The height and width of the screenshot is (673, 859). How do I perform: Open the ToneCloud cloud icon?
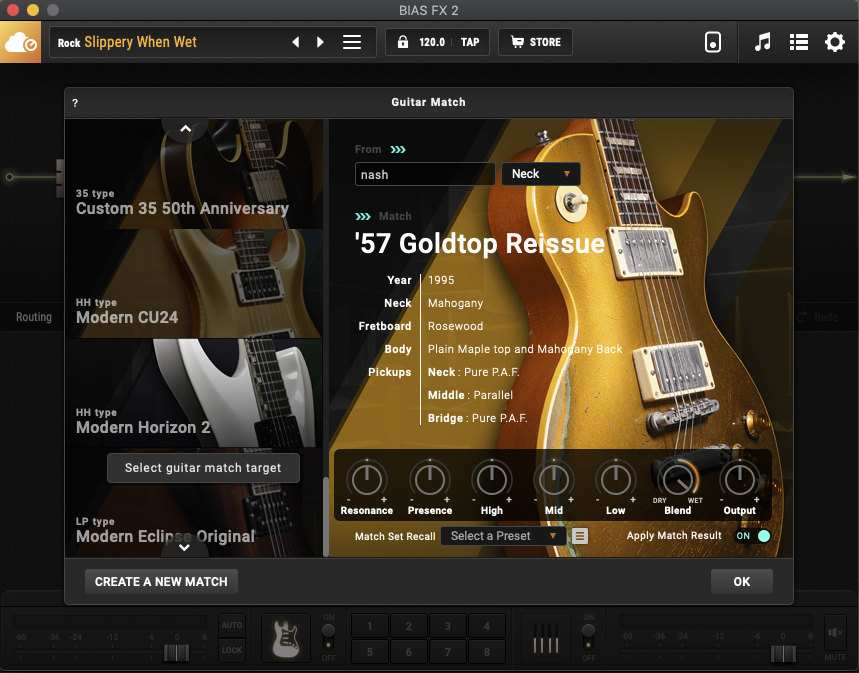[20, 42]
